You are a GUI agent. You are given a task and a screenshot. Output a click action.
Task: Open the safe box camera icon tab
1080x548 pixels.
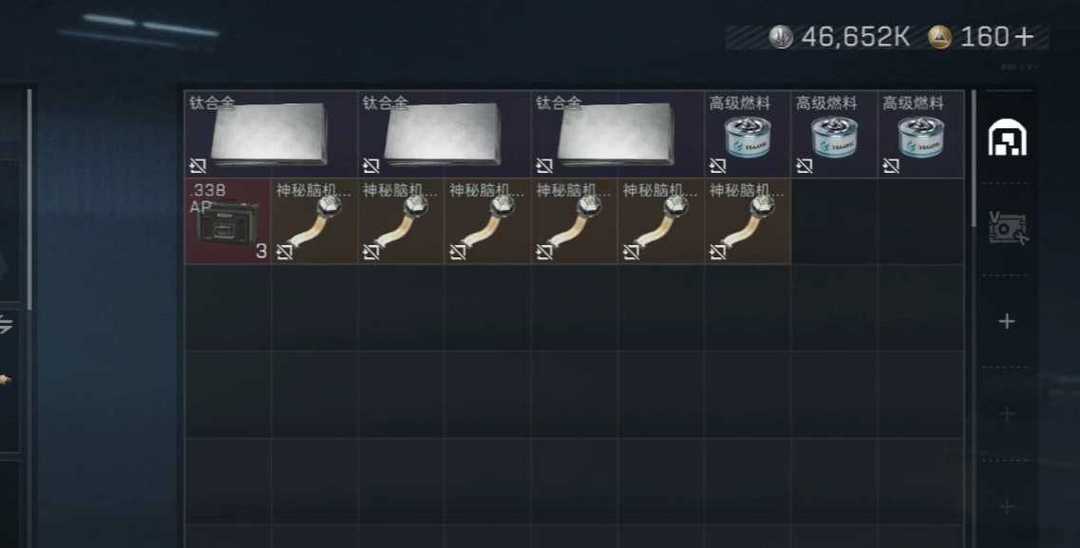click(x=1007, y=229)
